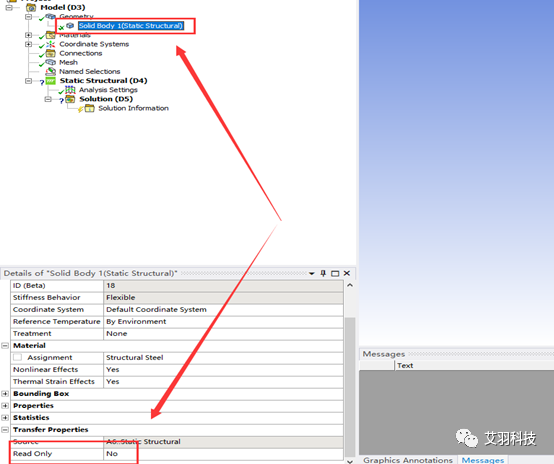Viewport: 554px width, 464px height.
Task: Click the Coordinate Systems axis icon
Action: click(x=51, y=44)
